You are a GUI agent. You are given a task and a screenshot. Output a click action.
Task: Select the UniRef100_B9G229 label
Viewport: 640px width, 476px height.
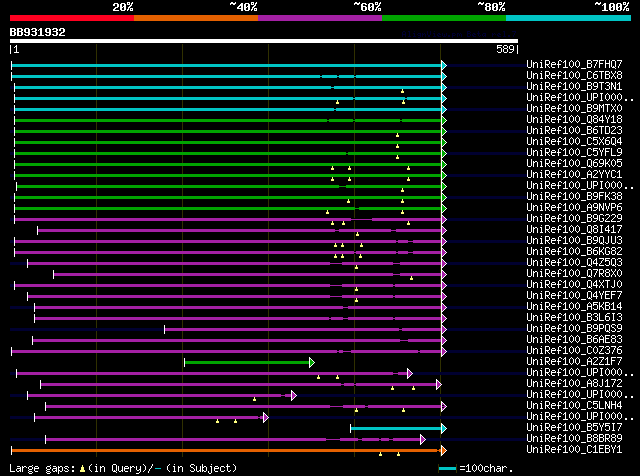point(574,218)
